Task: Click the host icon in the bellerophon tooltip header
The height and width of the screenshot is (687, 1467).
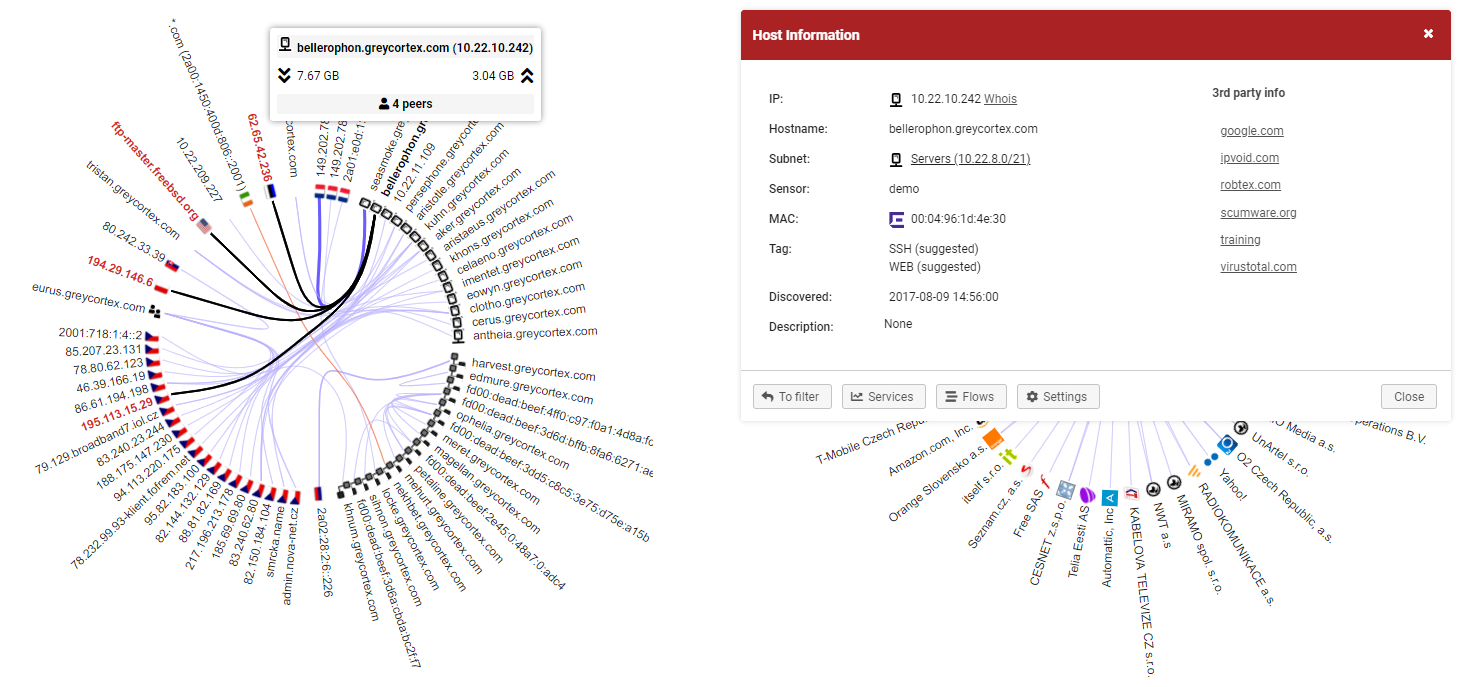Action: (286, 44)
